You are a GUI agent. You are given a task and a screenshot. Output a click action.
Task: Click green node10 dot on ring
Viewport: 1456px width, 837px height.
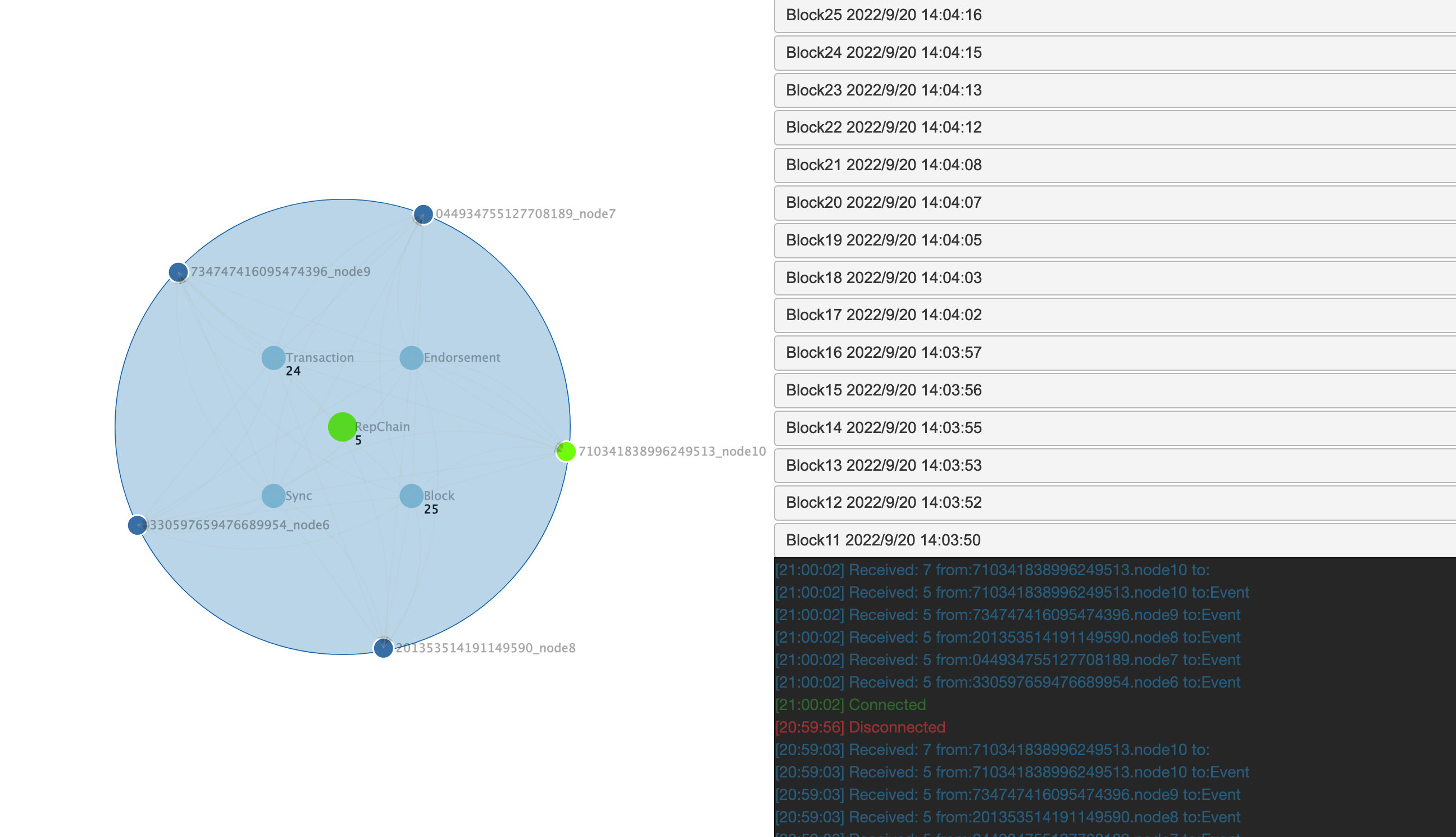point(566,451)
